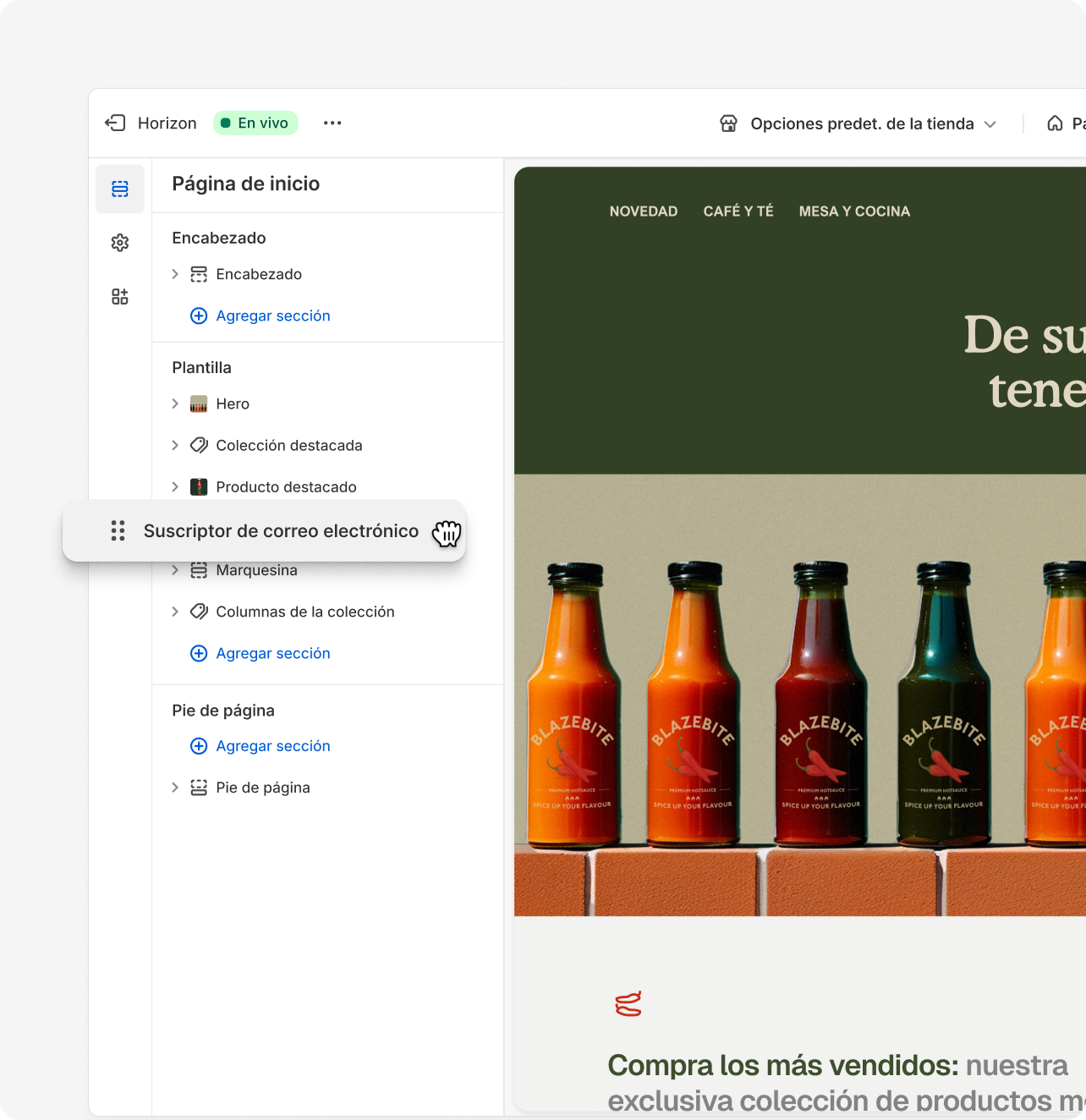
Task: Click Agregar sección under Encabezado
Action: [273, 316]
